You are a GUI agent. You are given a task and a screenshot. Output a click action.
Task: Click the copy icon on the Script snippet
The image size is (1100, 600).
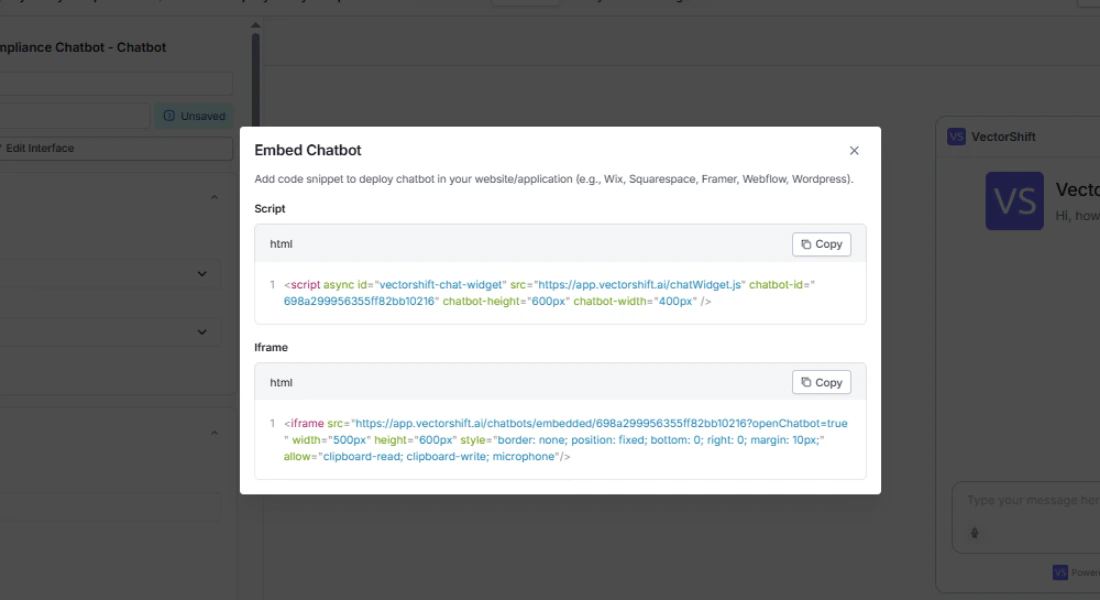(808, 243)
